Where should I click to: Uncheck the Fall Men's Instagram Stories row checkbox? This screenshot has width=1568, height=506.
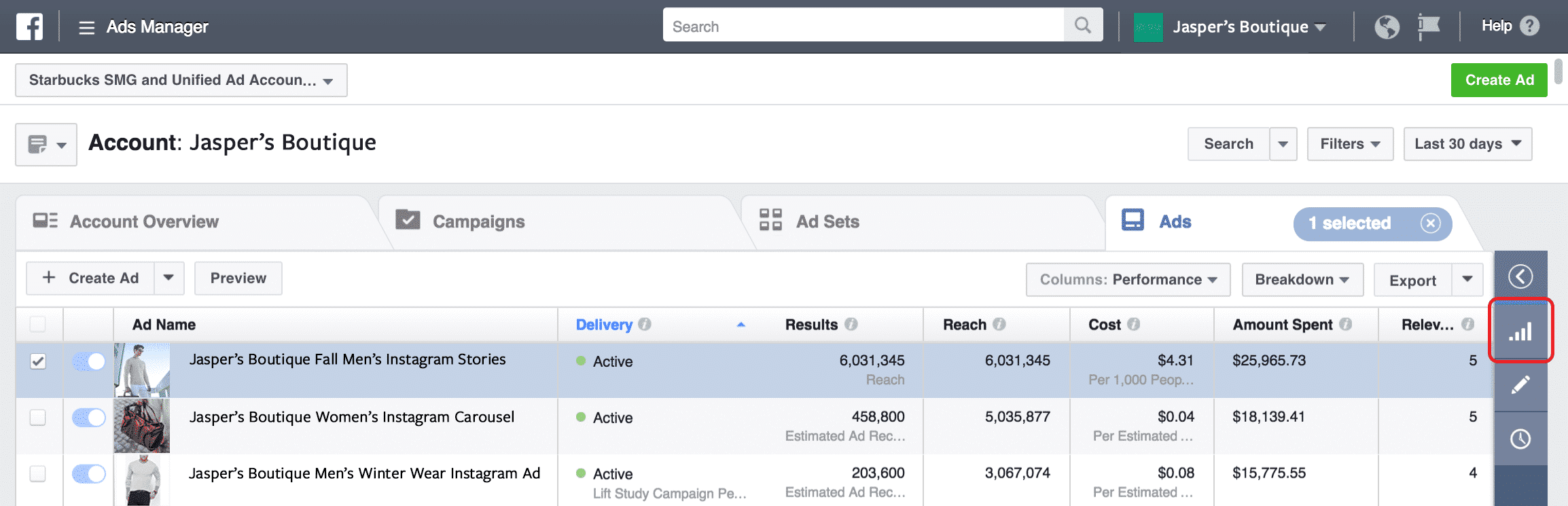coord(38,361)
